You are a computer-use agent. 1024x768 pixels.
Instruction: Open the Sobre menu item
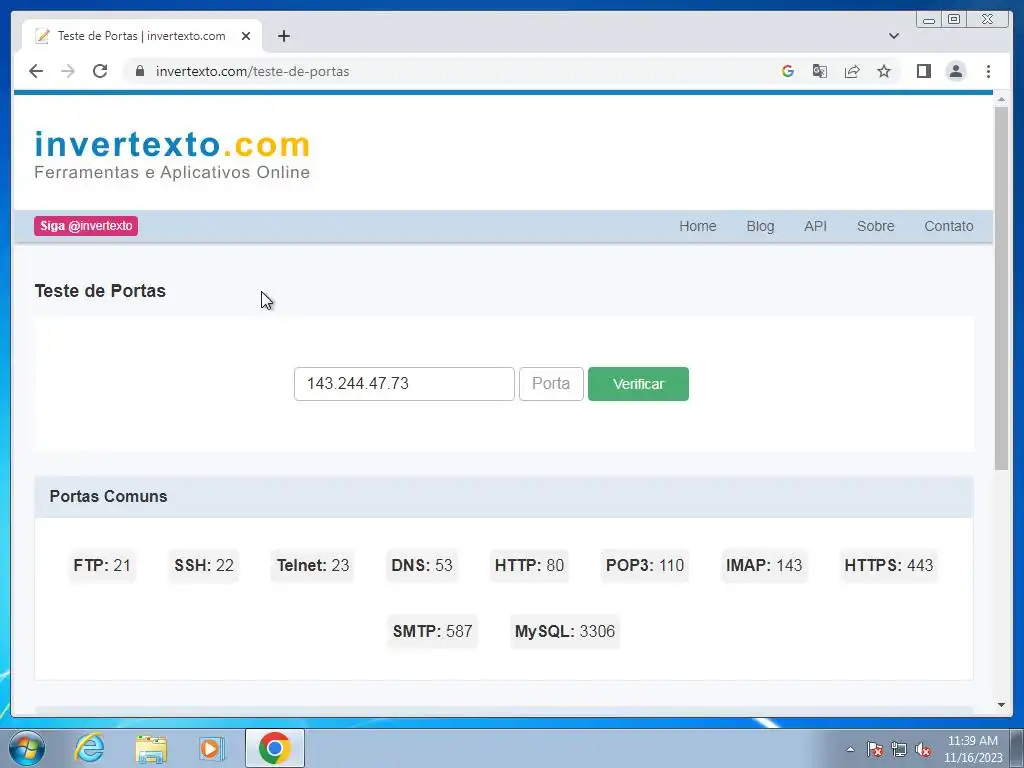point(875,226)
